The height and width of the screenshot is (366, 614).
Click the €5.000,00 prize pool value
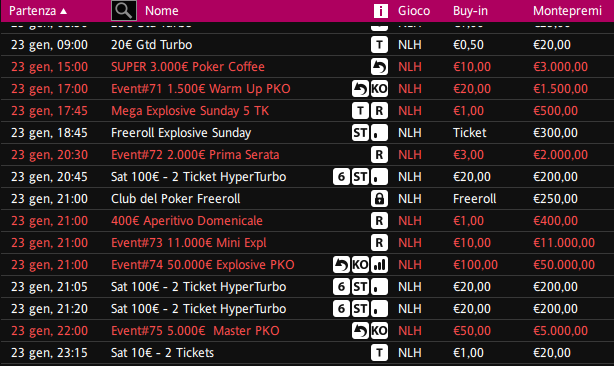pos(560,331)
